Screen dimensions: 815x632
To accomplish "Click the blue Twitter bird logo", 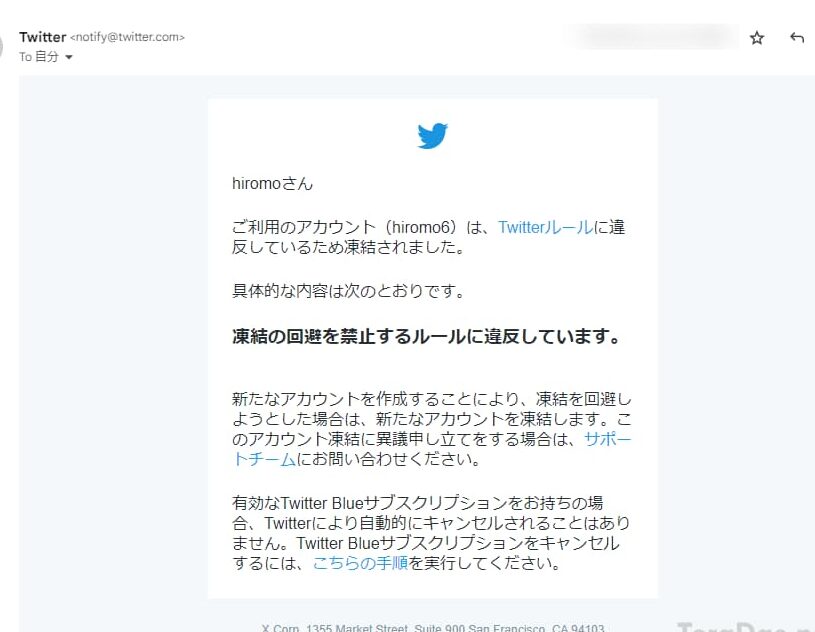I will 432,136.
